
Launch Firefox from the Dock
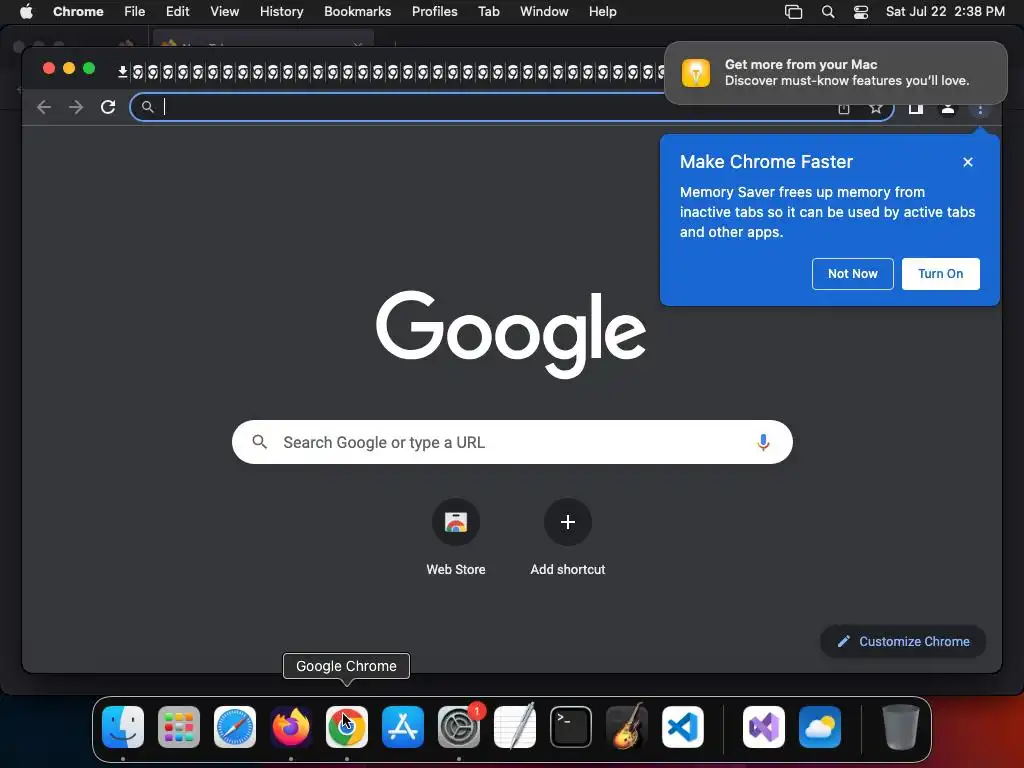[x=291, y=727]
